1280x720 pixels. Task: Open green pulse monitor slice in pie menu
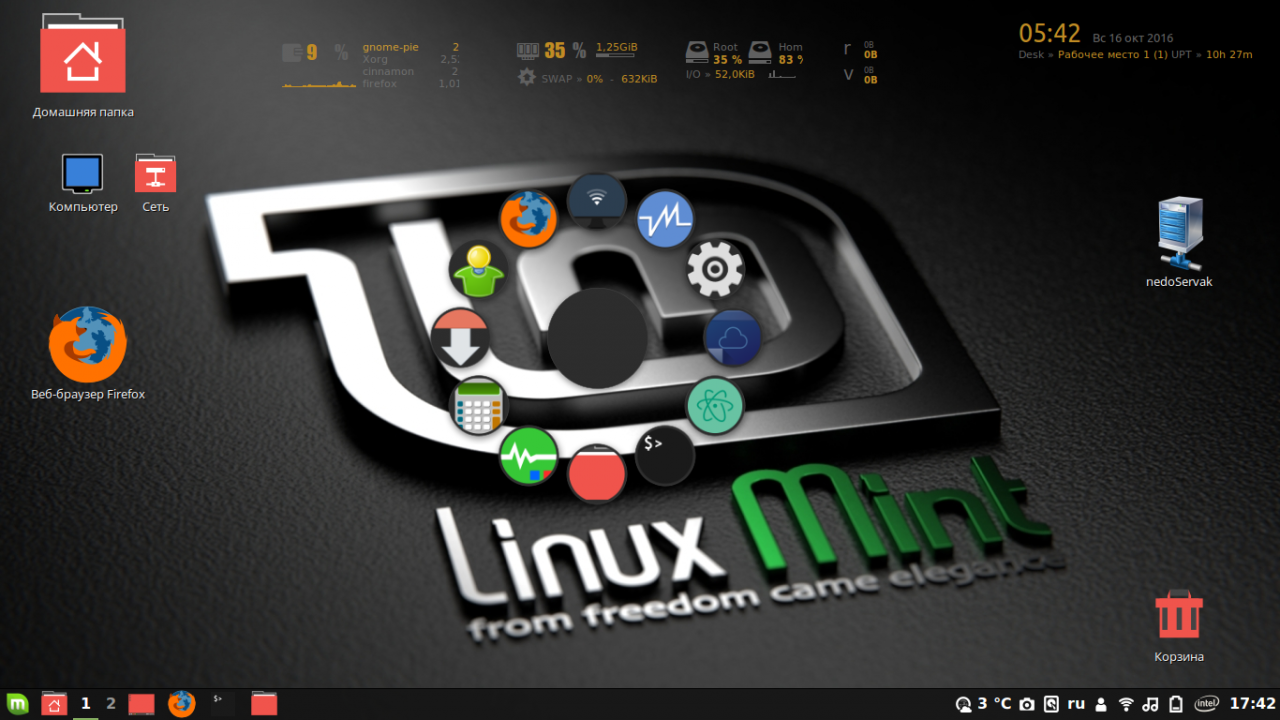point(528,455)
